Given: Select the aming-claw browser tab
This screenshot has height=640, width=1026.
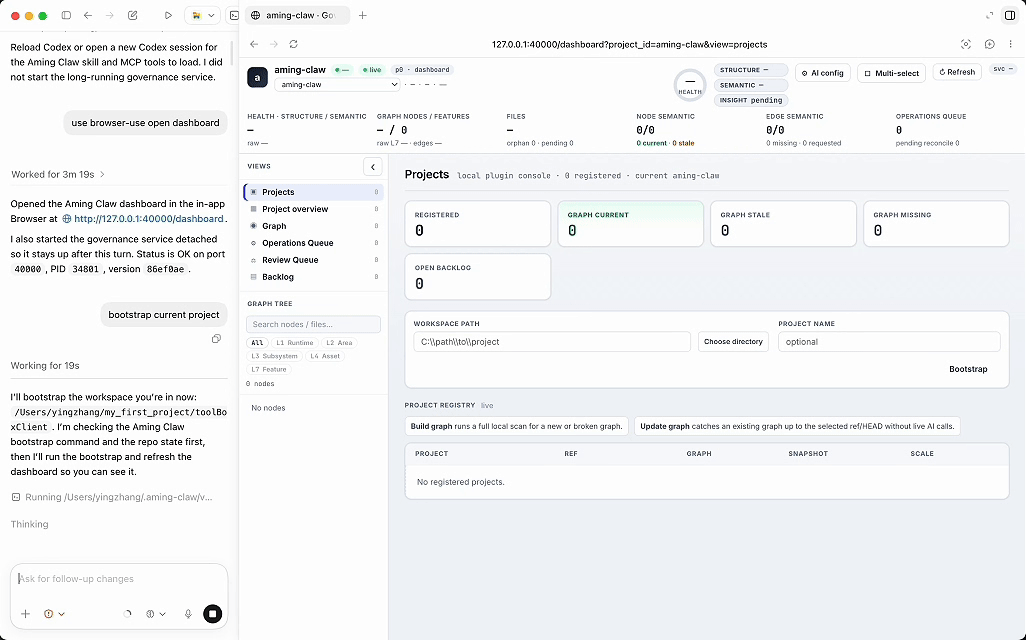Looking at the screenshot, I should [297, 15].
